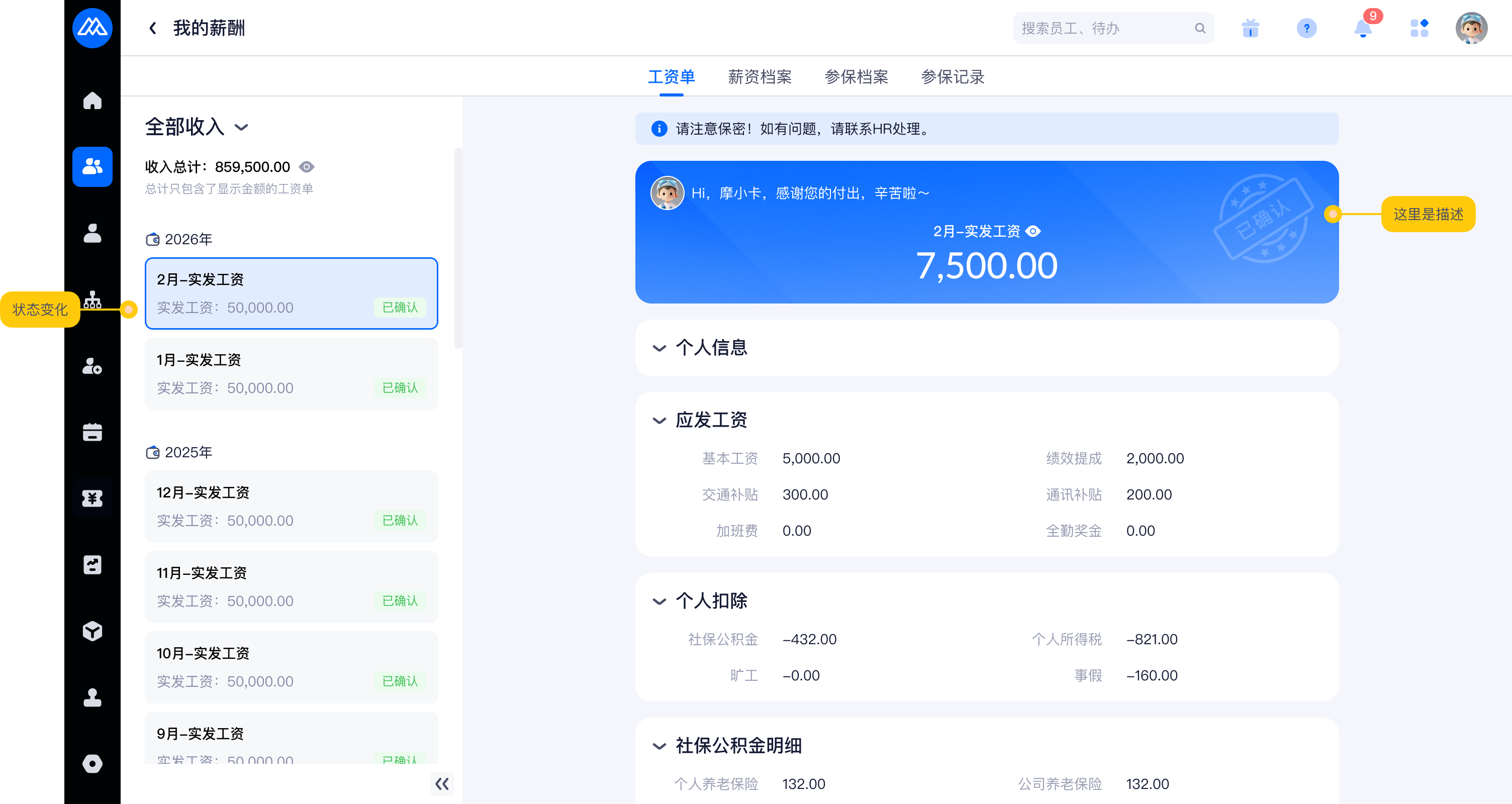Open the calendar icon in sidebar
Image resolution: width=1512 pixels, height=804 pixels.
coord(92,432)
